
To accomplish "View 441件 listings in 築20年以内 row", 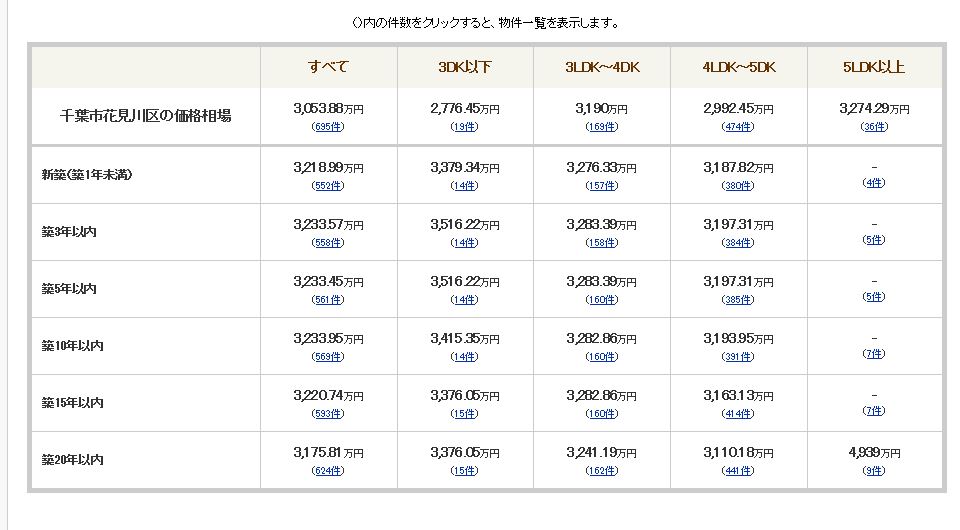I will pyautogui.click(x=738, y=470).
